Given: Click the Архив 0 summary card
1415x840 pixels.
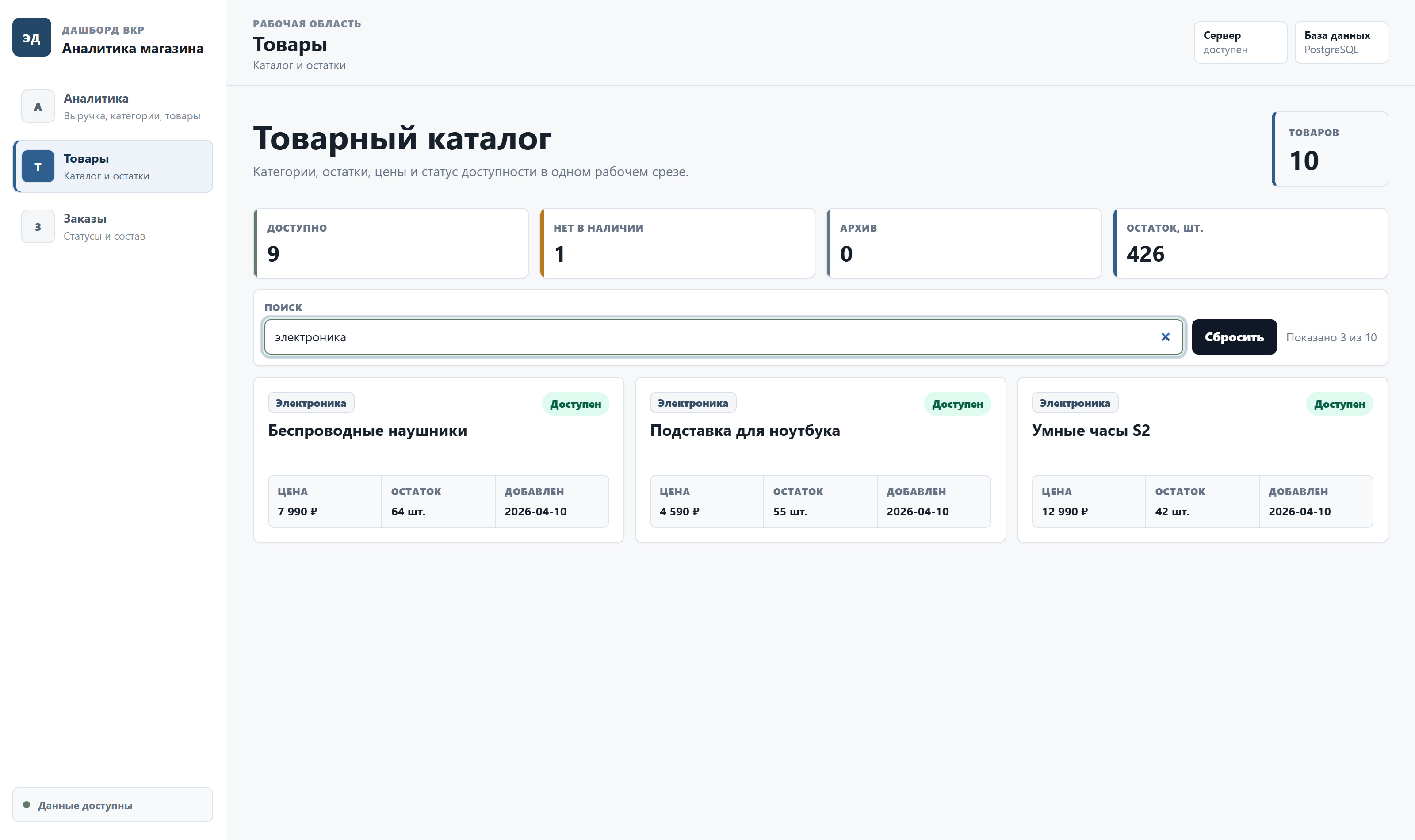Looking at the screenshot, I should (x=964, y=243).
